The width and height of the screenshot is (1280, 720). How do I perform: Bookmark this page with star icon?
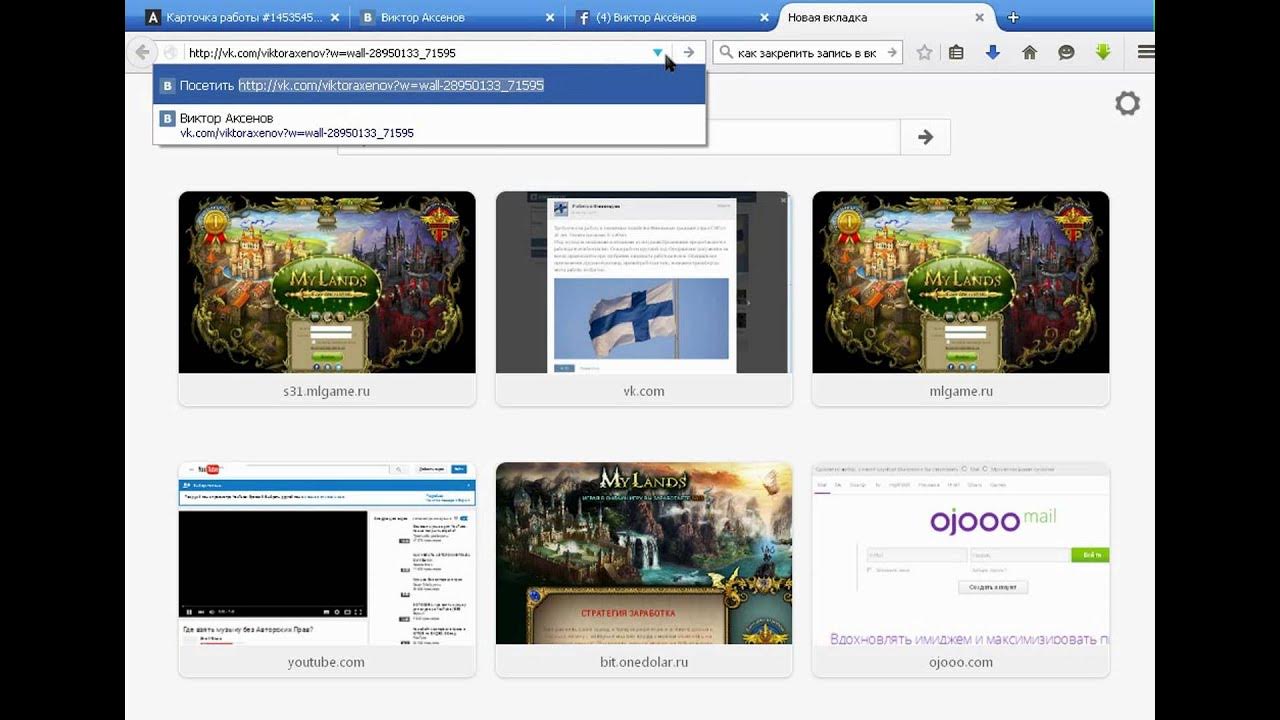[924, 53]
